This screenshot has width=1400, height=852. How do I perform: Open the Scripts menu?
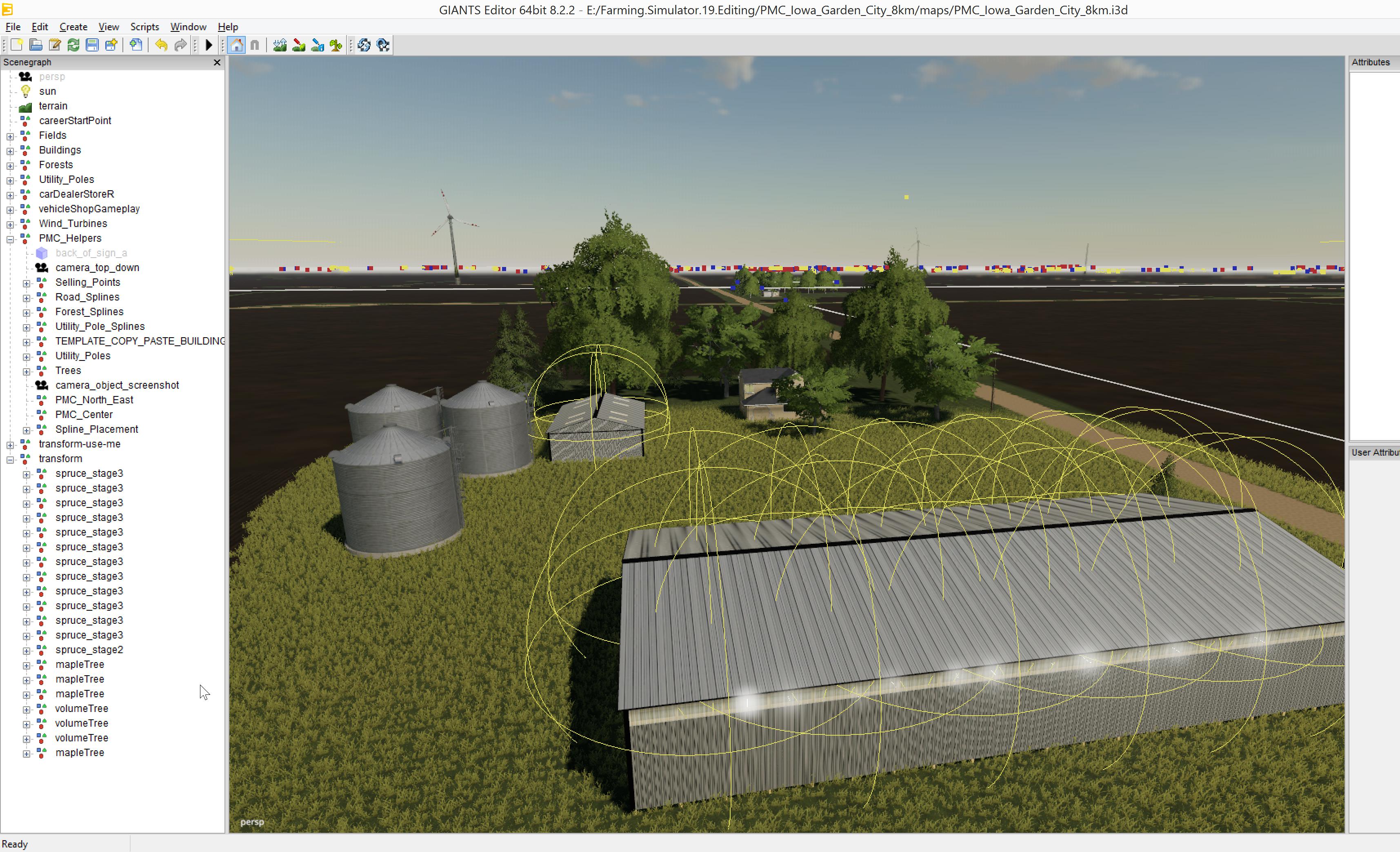click(x=144, y=27)
